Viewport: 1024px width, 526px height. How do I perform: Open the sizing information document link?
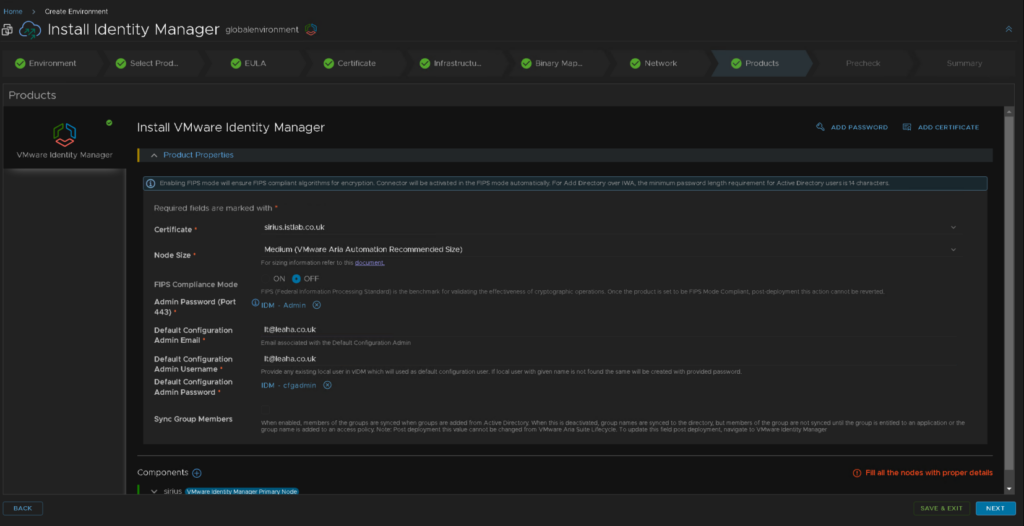pyautogui.click(x=370, y=263)
